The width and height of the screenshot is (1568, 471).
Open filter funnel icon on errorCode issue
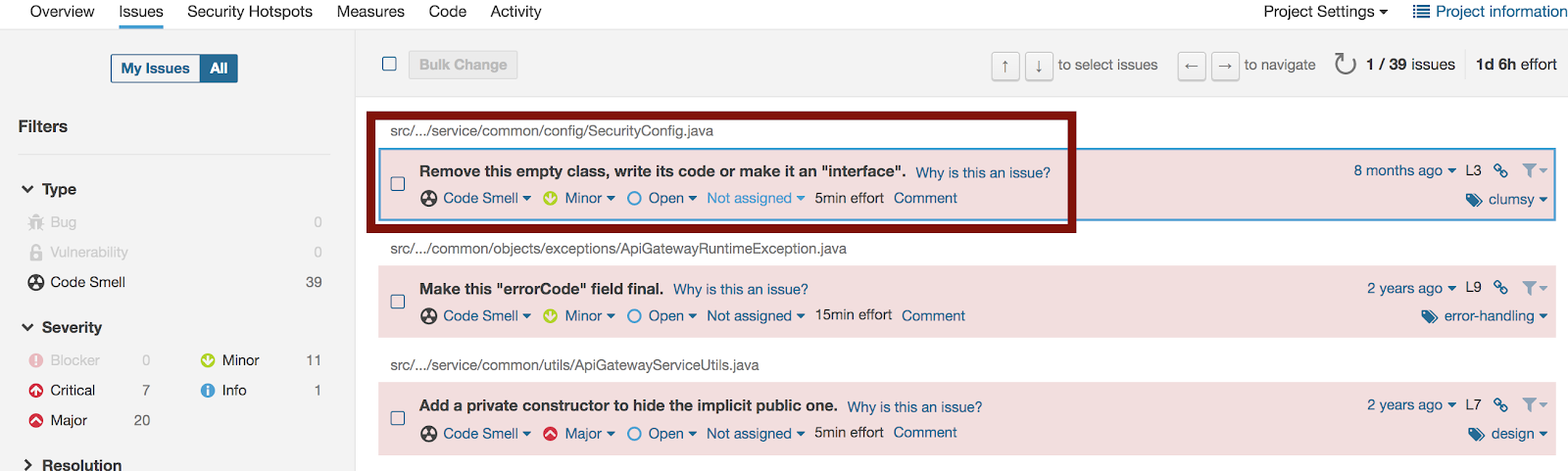pyautogui.click(x=1533, y=288)
